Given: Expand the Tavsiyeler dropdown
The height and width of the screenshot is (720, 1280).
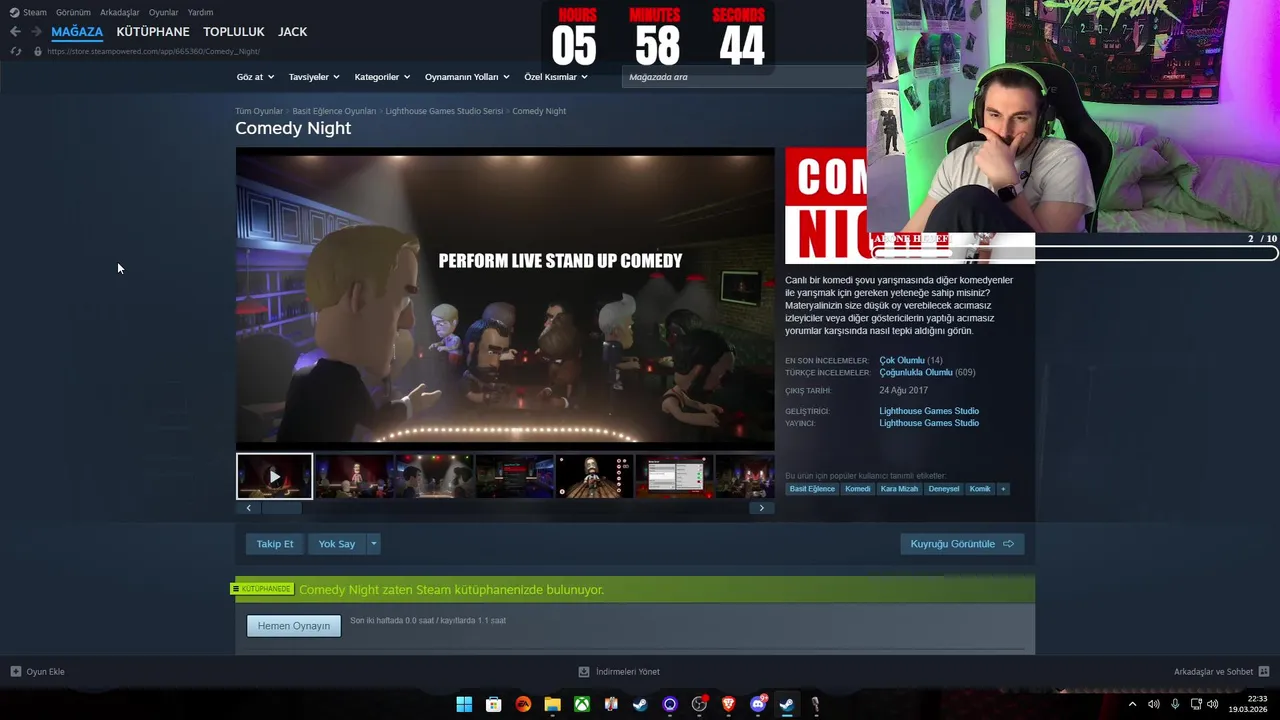Looking at the screenshot, I should (x=314, y=77).
